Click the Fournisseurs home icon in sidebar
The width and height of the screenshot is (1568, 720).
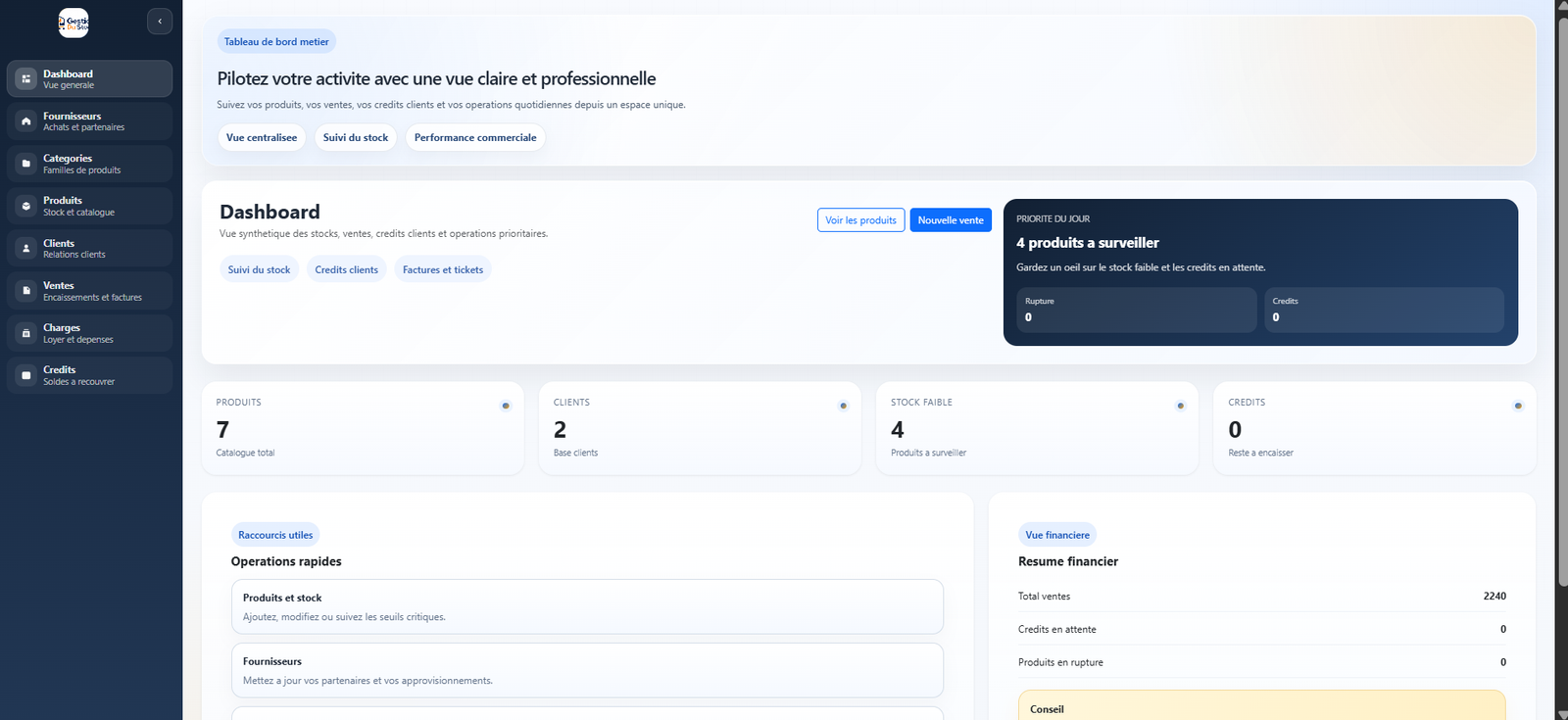click(26, 121)
